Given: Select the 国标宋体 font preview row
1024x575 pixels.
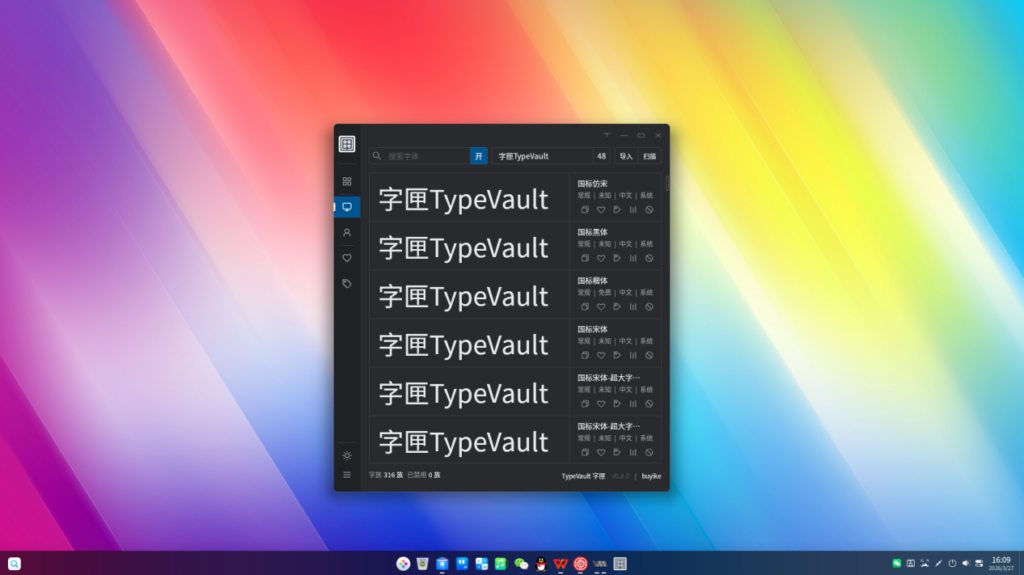Looking at the screenshot, I should click(x=469, y=344).
